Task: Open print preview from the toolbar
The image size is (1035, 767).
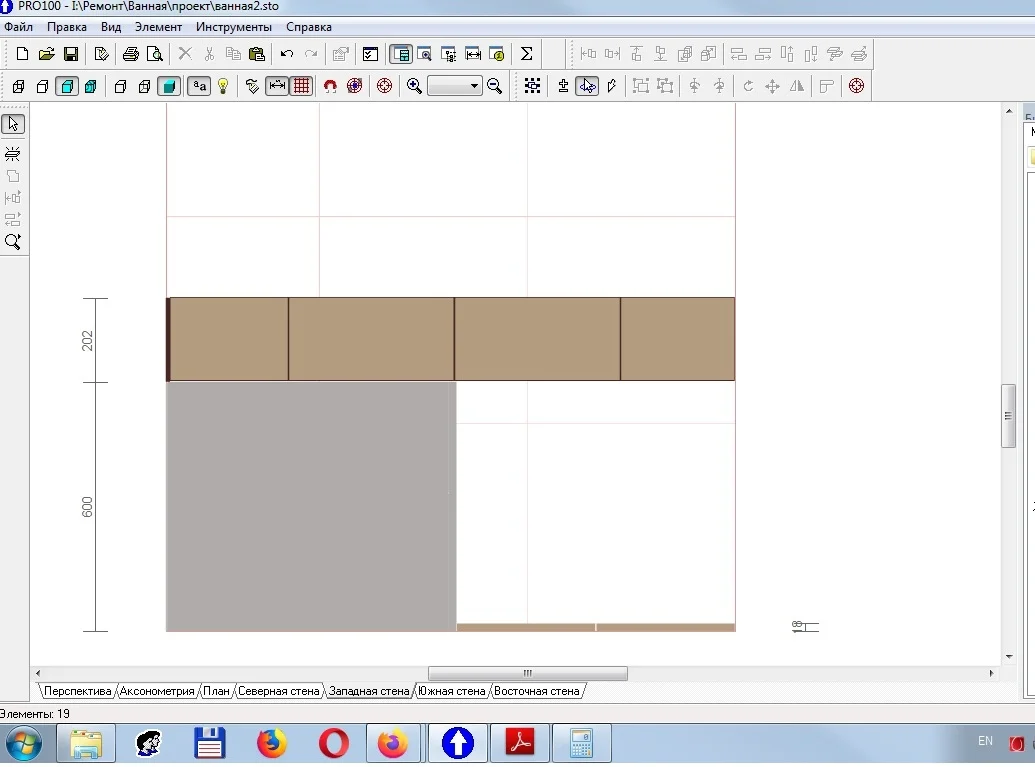Action: tap(154, 54)
